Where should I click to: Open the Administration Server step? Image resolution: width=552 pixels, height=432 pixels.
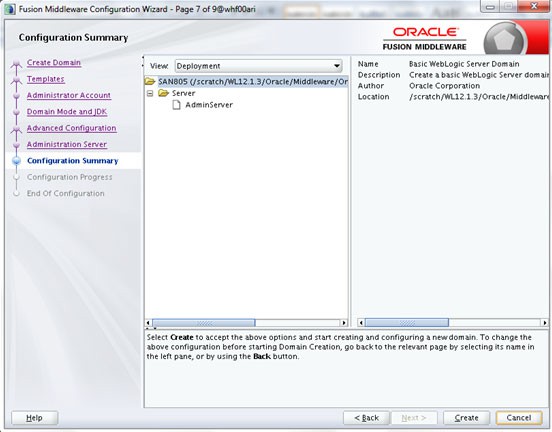coord(67,144)
